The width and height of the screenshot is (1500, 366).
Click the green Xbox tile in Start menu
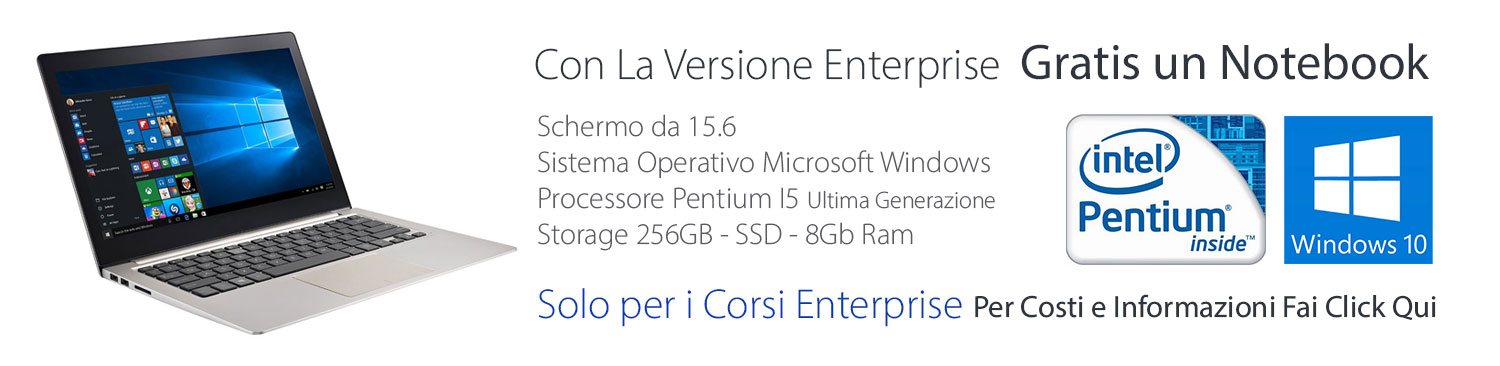[150, 189]
